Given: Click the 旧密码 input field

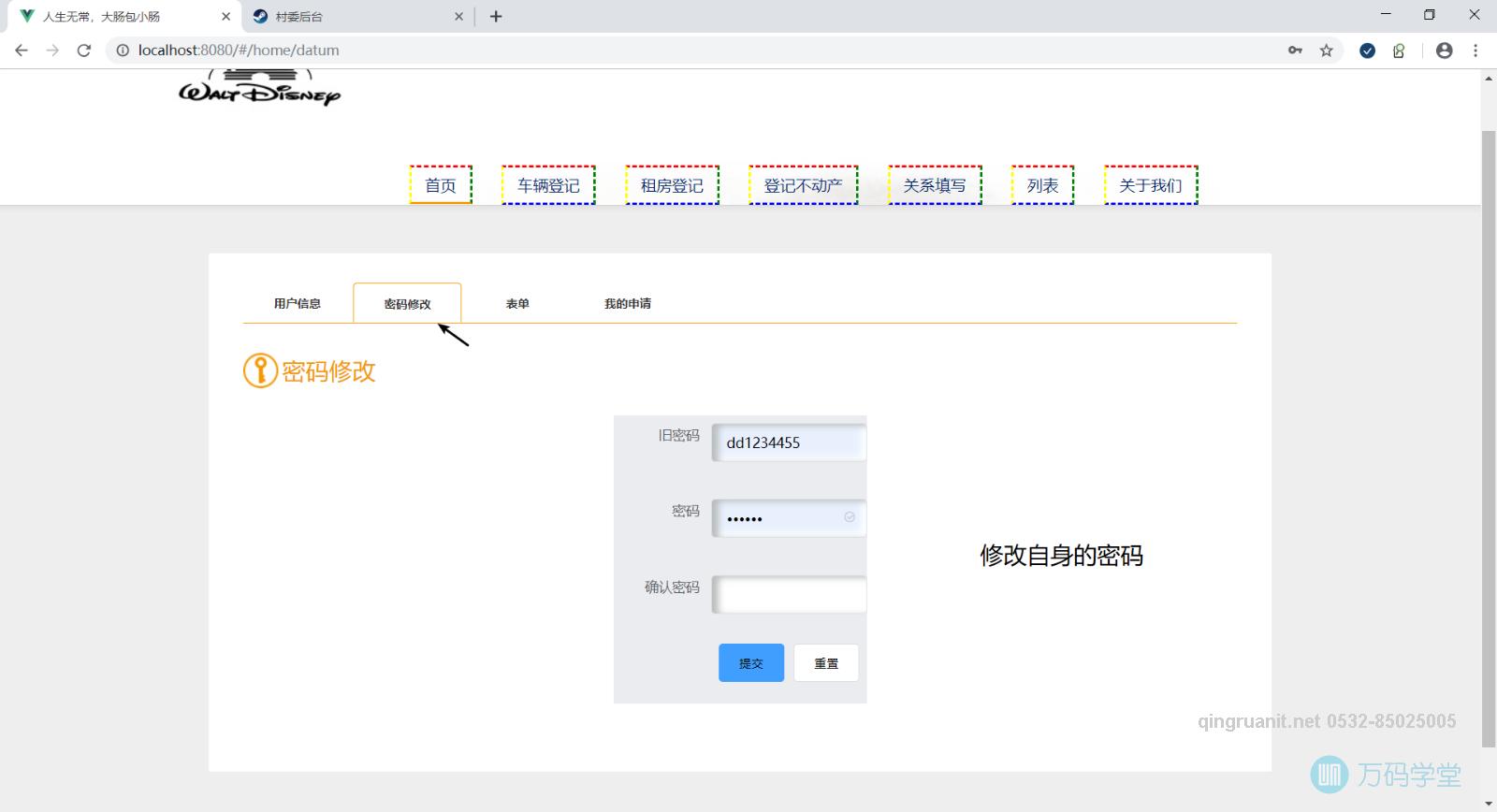Looking at the screenshot, I should click(x=789, y=442).
